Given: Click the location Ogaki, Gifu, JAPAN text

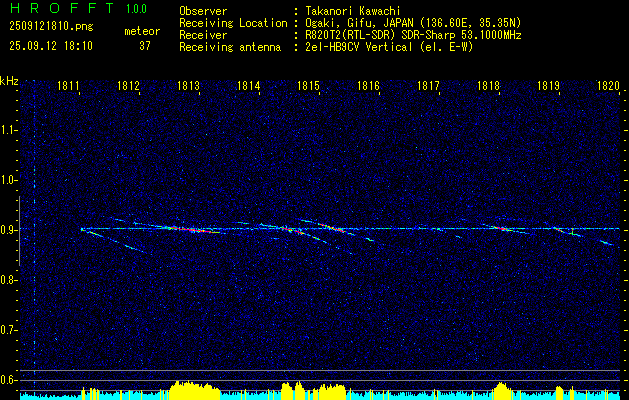Looking at the screenshot, I should (413, 23).
